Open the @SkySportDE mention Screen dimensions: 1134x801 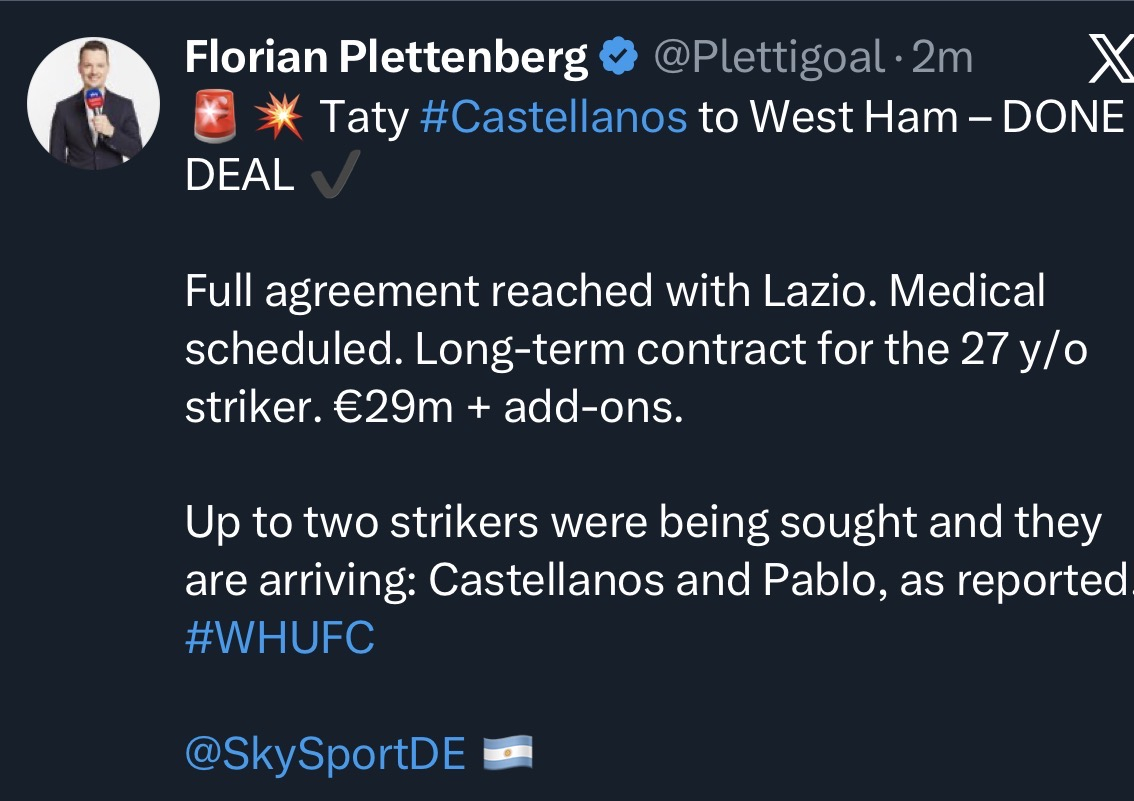(x=325, y=755)
